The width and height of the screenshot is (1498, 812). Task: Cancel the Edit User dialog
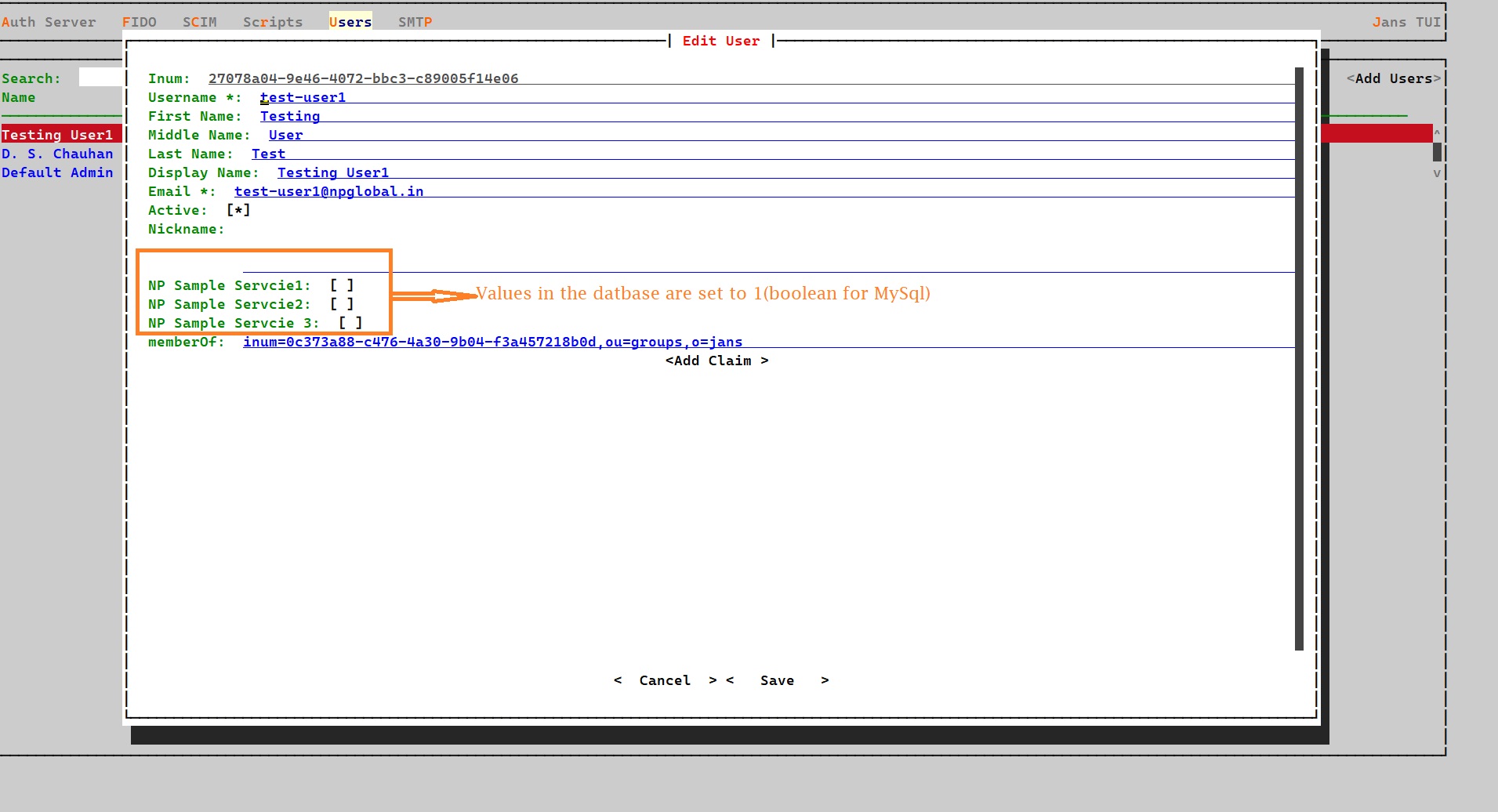coord(665,680)
